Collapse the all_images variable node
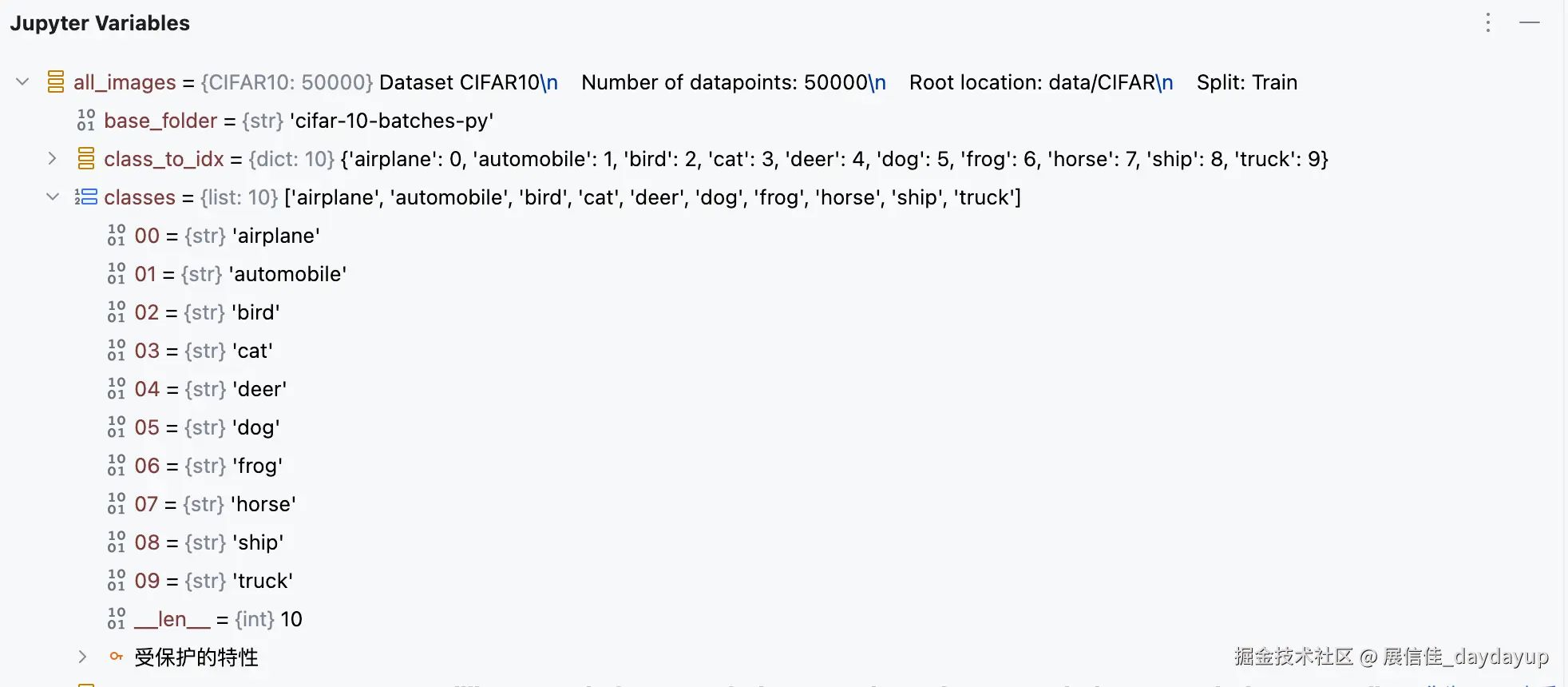1568x687 pixels. click(22, 82)
